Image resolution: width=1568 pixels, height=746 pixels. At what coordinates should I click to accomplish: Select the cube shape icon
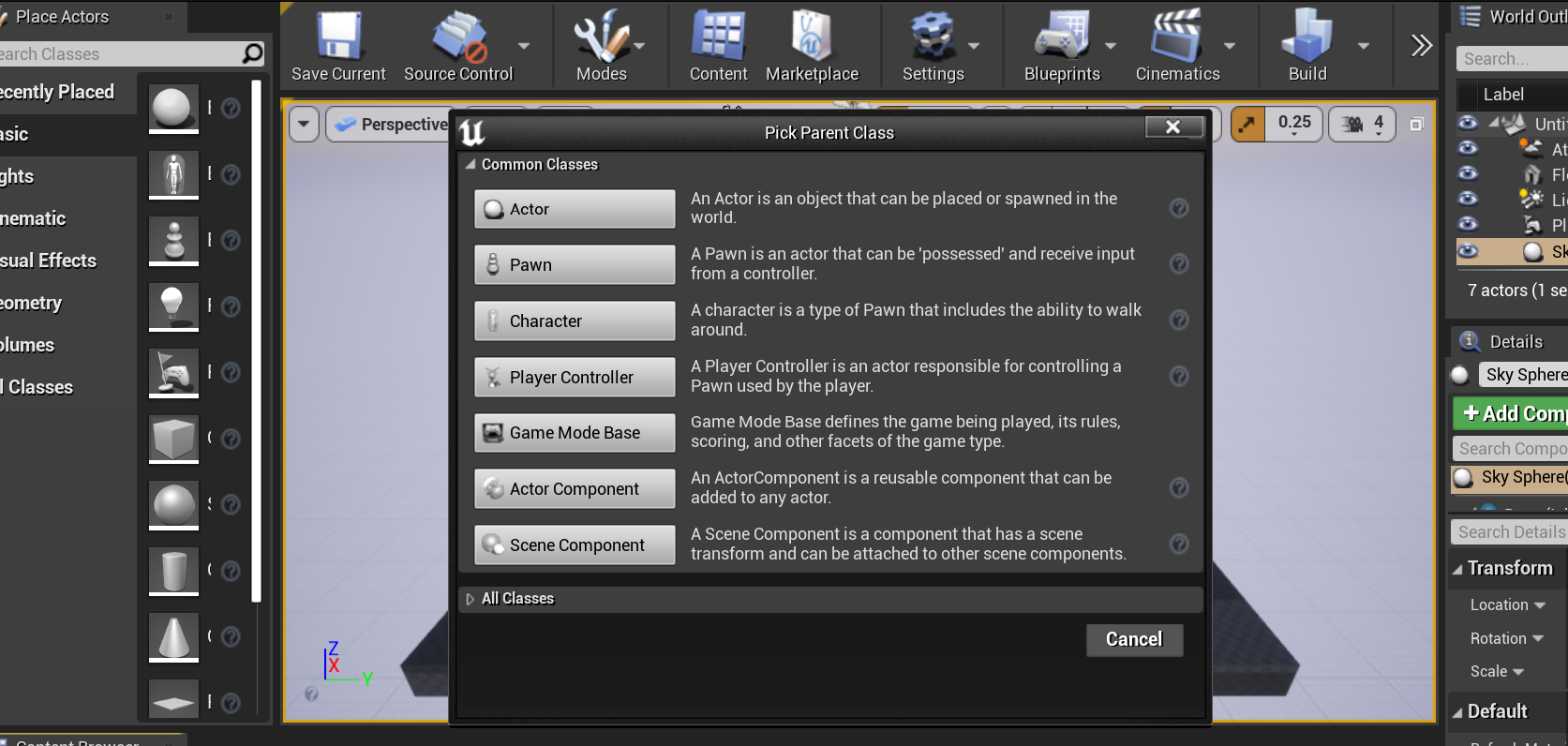(x=173, y=439)
